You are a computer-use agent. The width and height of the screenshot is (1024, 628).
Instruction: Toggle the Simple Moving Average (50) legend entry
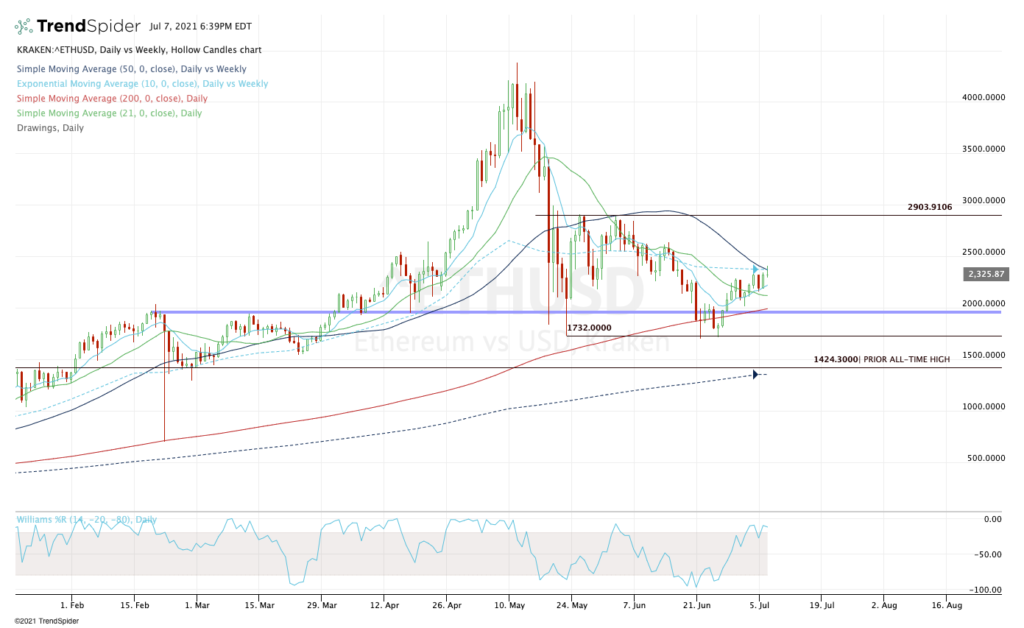[130, 69]
